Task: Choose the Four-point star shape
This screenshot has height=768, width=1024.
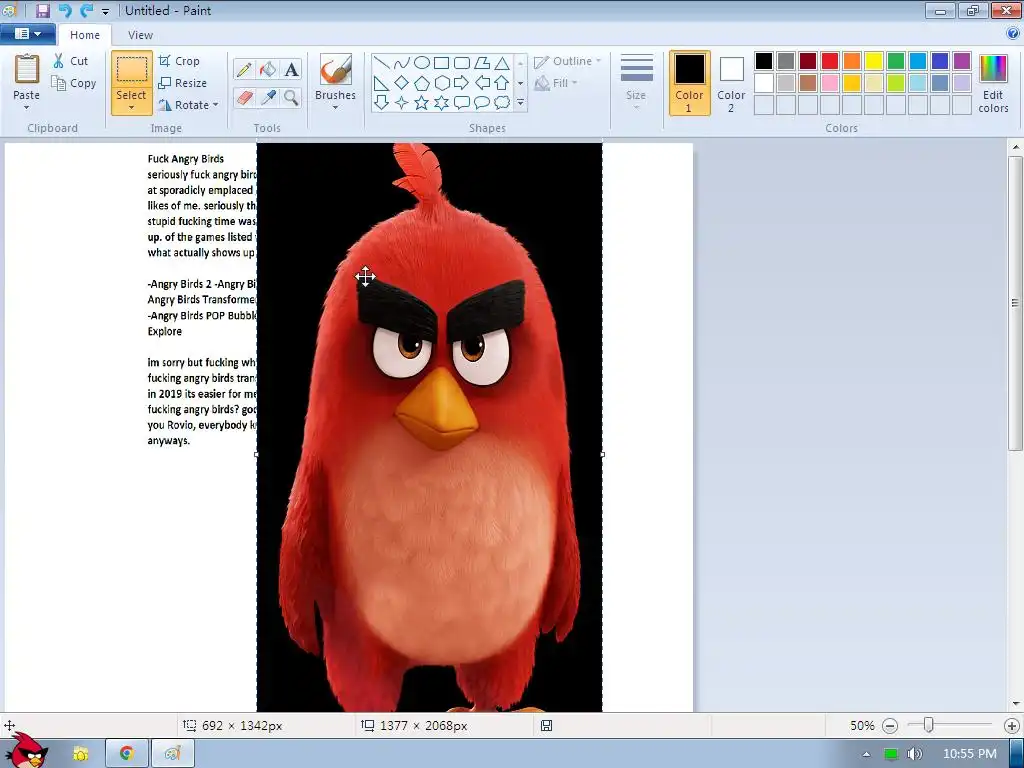Action: click(402, 103)
